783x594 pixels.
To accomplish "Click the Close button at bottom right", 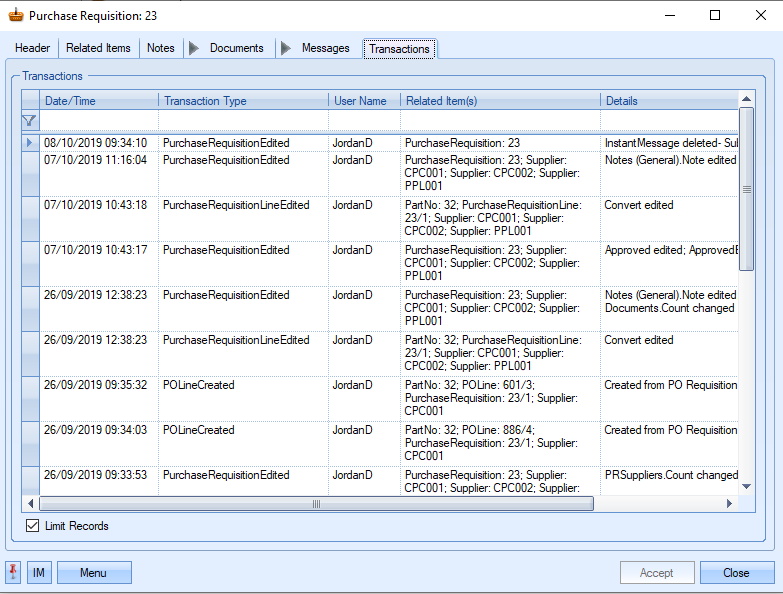I will click(x=736, y=573).
